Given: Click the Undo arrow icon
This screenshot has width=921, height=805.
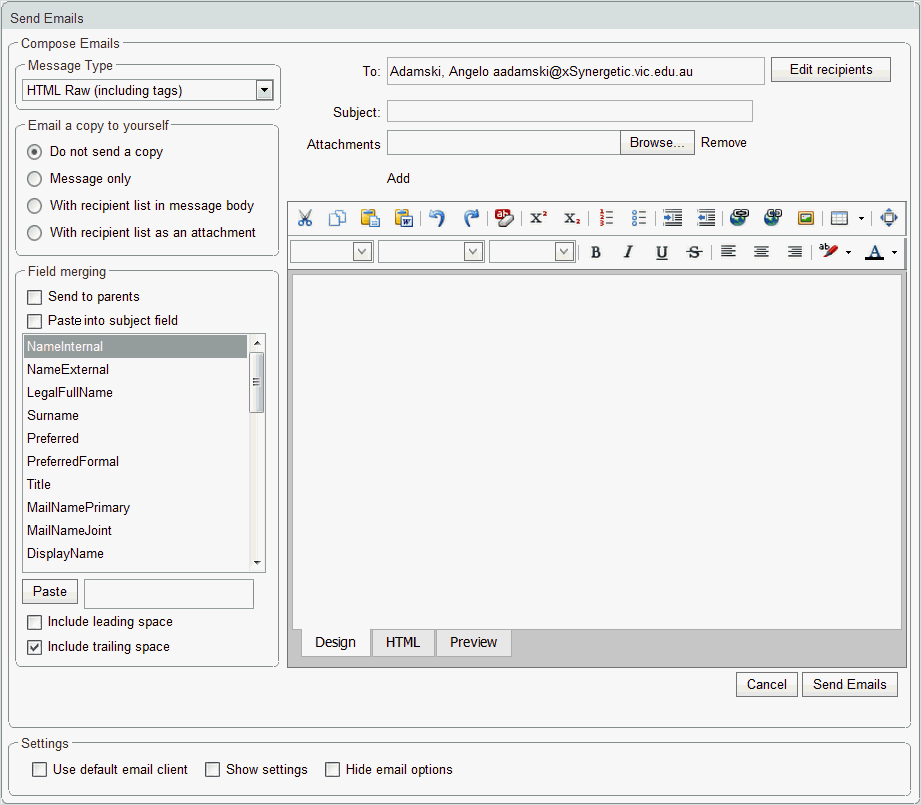Looking at the screenshot, I should pos(437,218).
